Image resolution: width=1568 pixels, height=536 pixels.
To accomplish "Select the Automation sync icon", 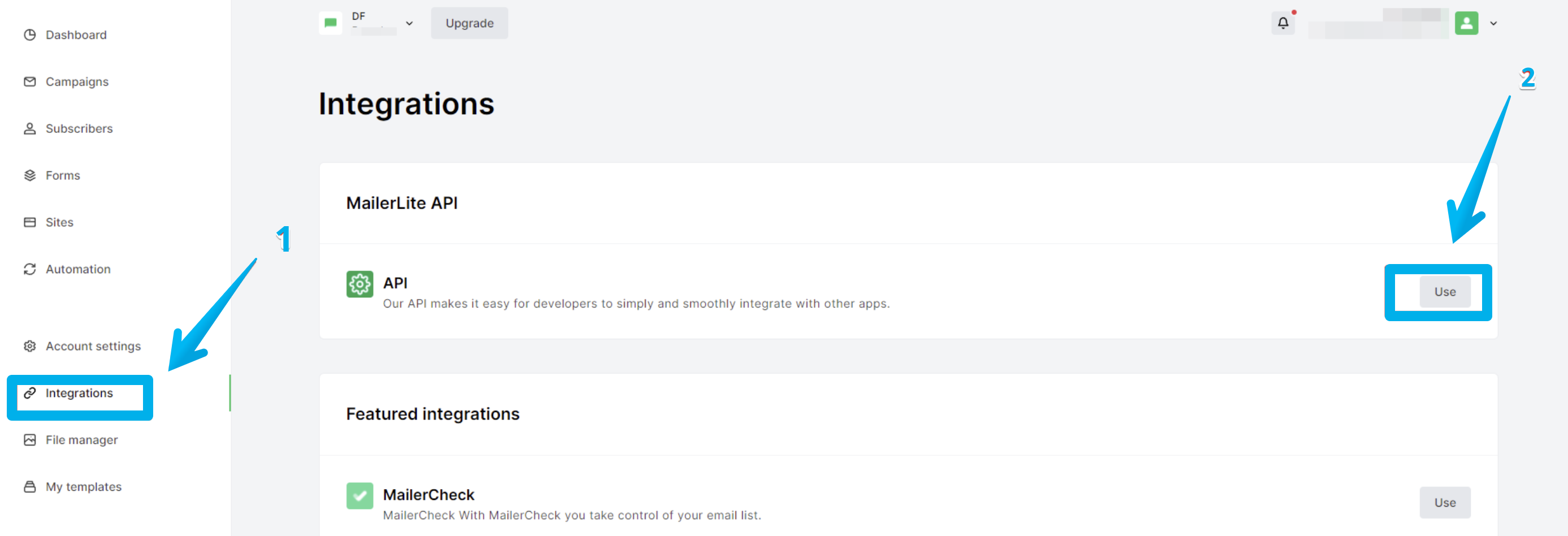I will click(30, 269).
